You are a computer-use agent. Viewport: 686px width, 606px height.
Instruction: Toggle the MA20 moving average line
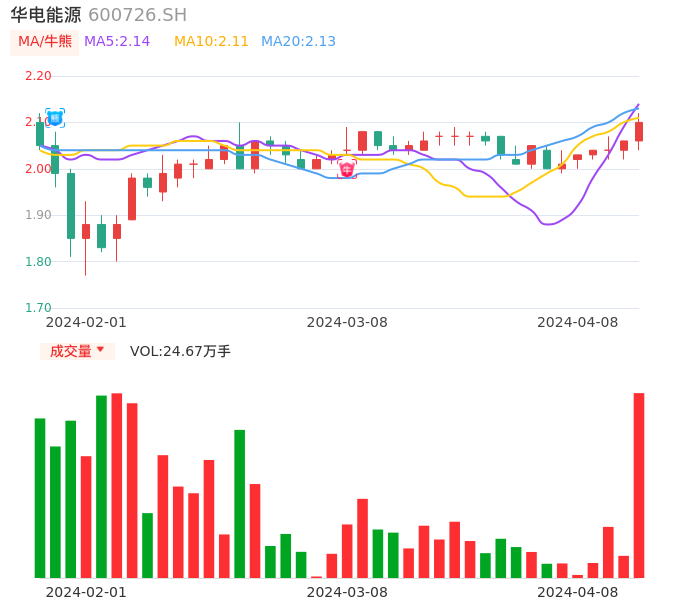point(298,42)
